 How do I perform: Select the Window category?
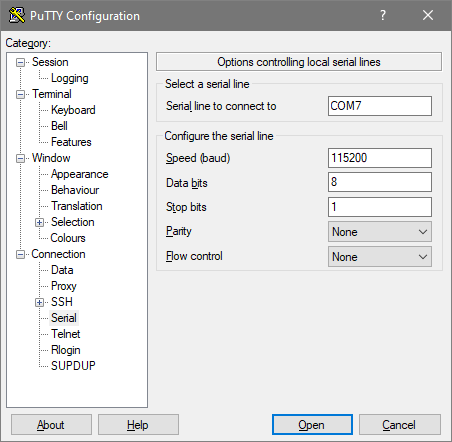click(x=51, y=158)
